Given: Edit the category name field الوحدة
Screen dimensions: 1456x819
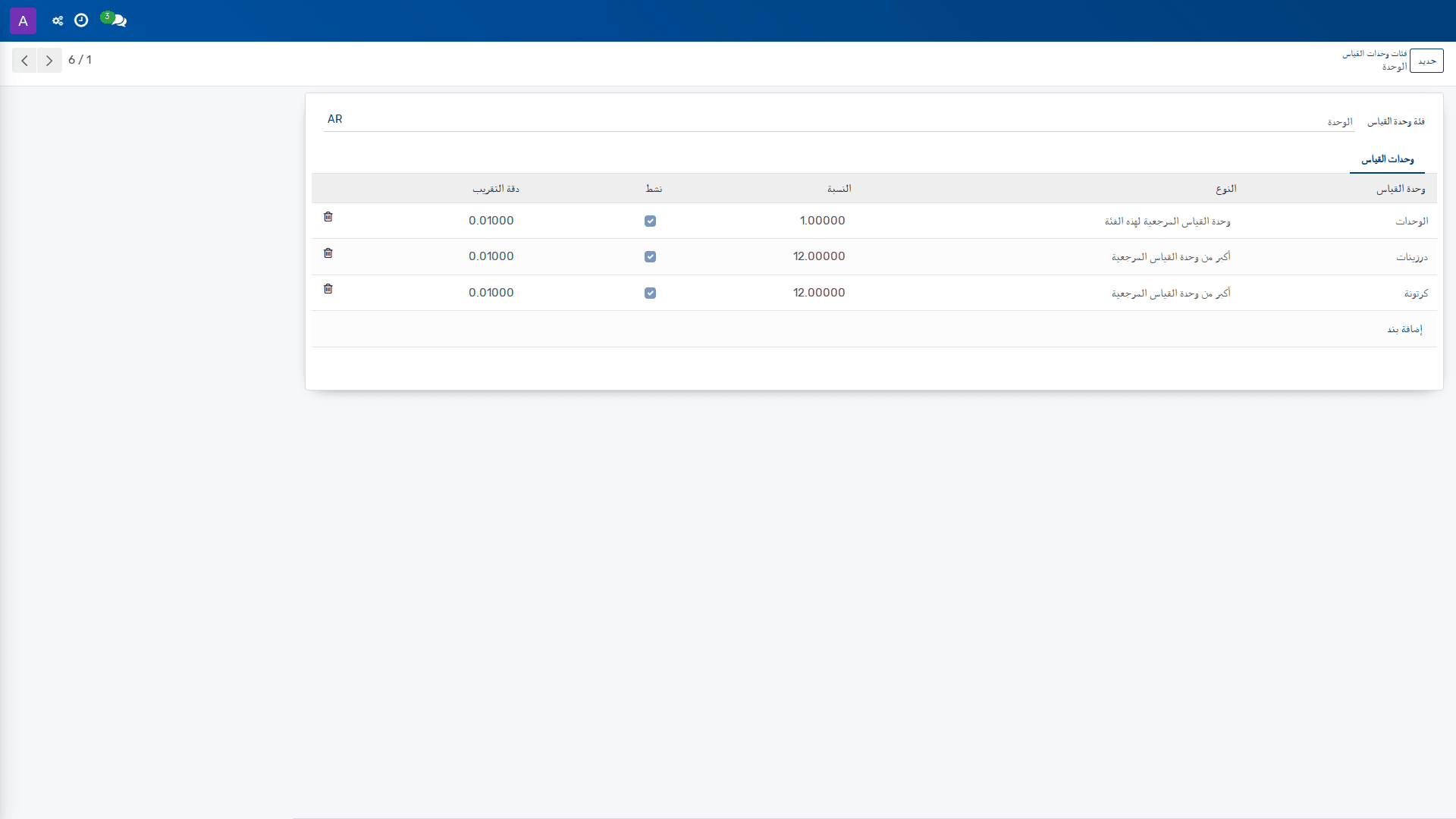Looking at the screenshot, I should coord(839,121).
